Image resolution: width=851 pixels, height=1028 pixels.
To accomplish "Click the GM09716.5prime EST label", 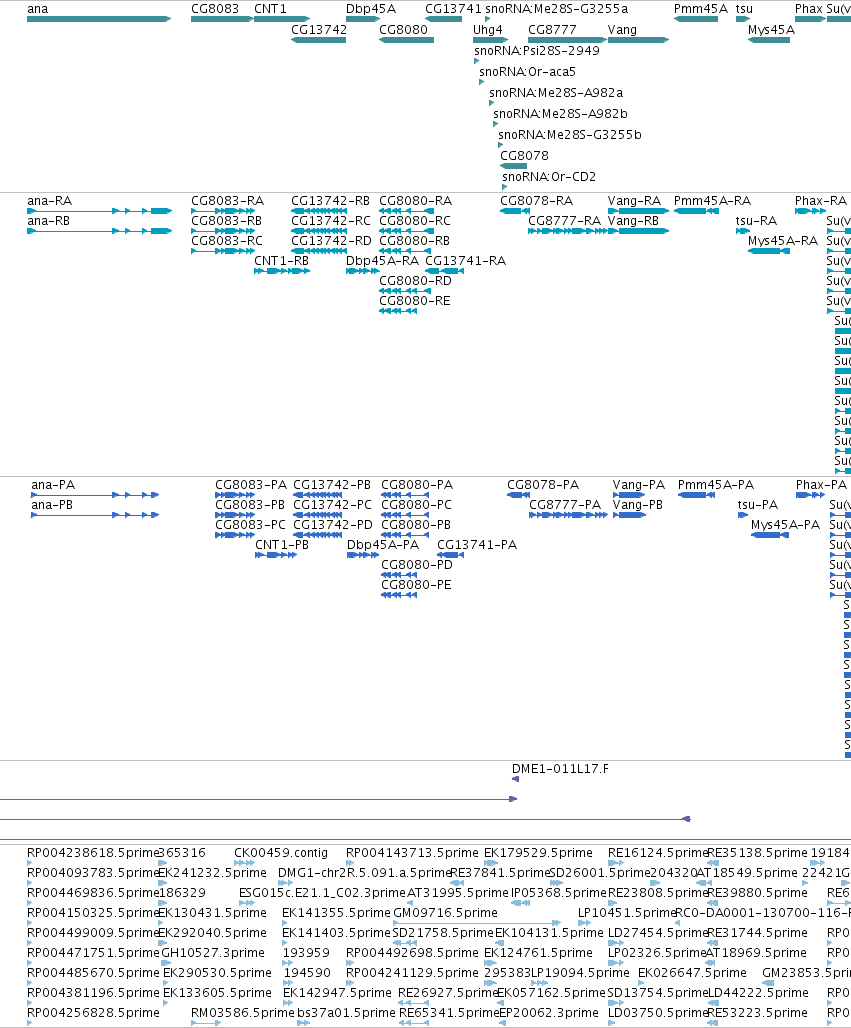I will [445, 913].
